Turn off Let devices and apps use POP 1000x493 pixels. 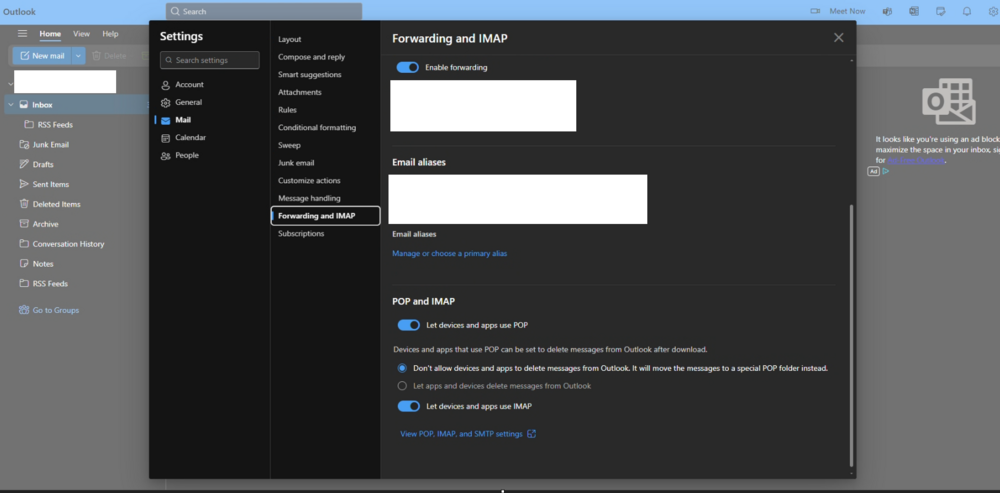pyautogui.click(x=409, y=325)
